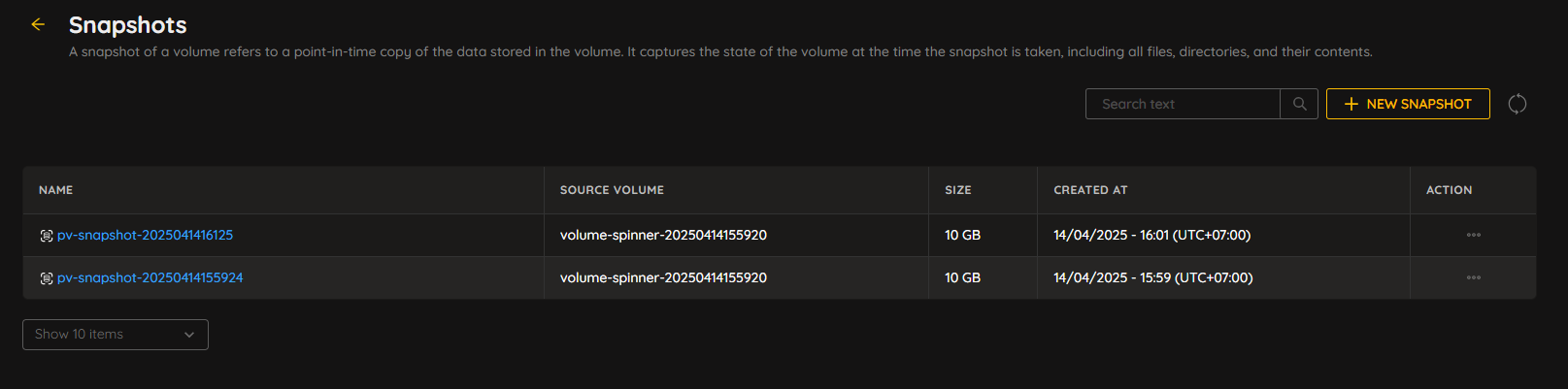Viewport: 1568px width, 389px height.
Task: Click the SIZE column header
Action: tap(957, 190)
